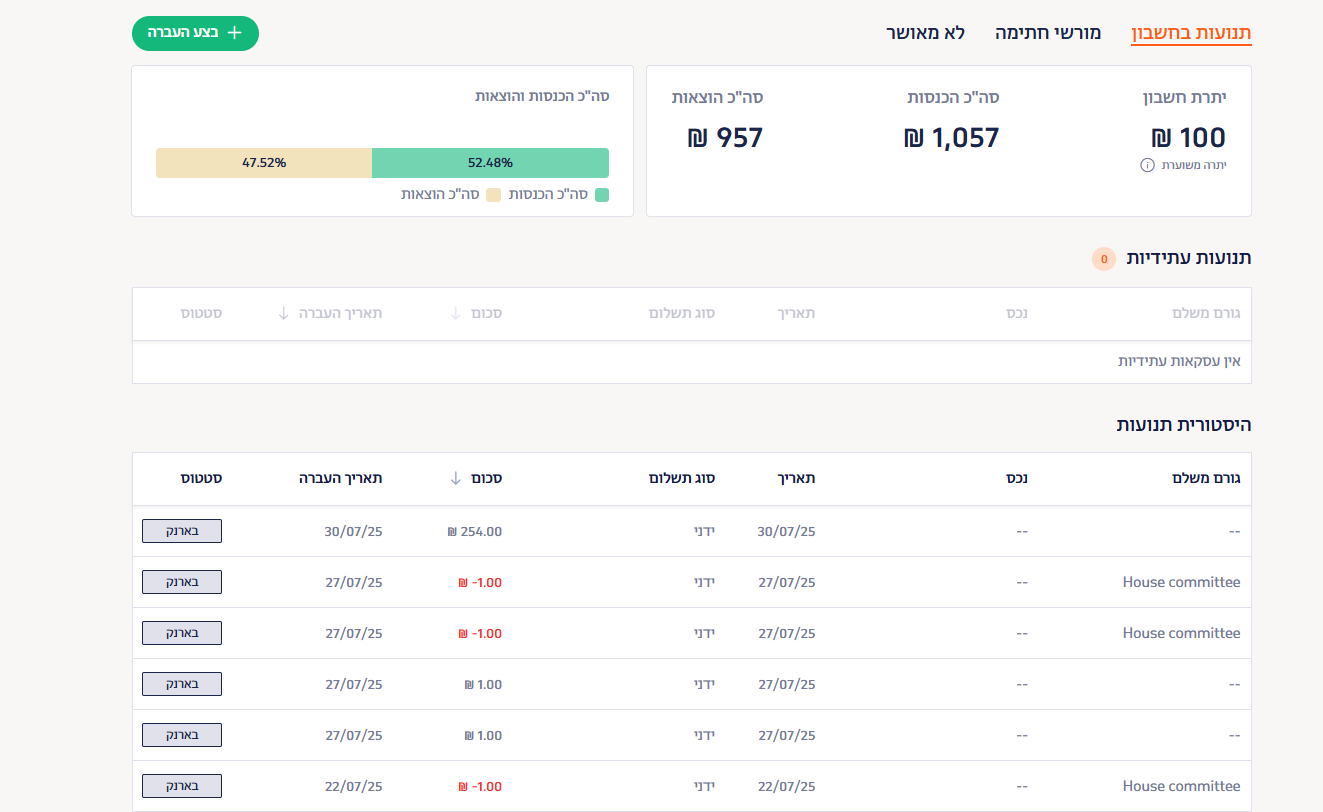Sort transaction history using סכום arrow

tap(456, 478)
